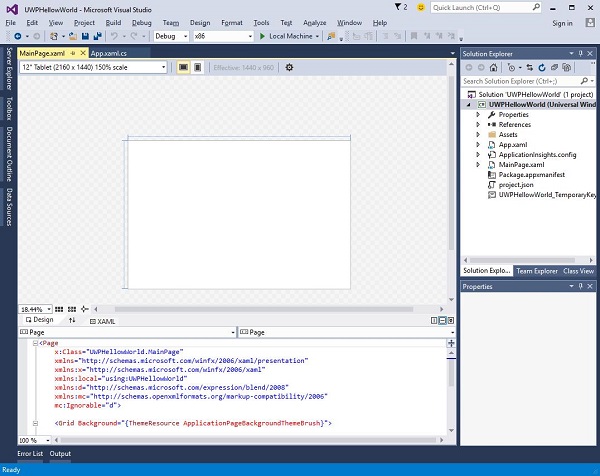Switch designer to landscape orientation
The image size is (600, 476).
(x=183, y=67)
